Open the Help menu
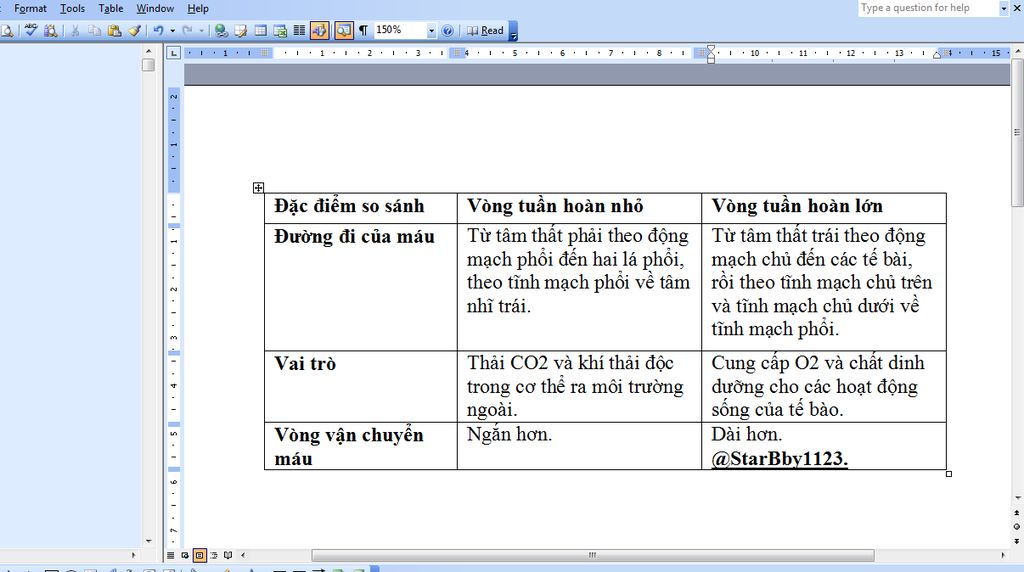The image size is (1024, 572). click(198, 8)
